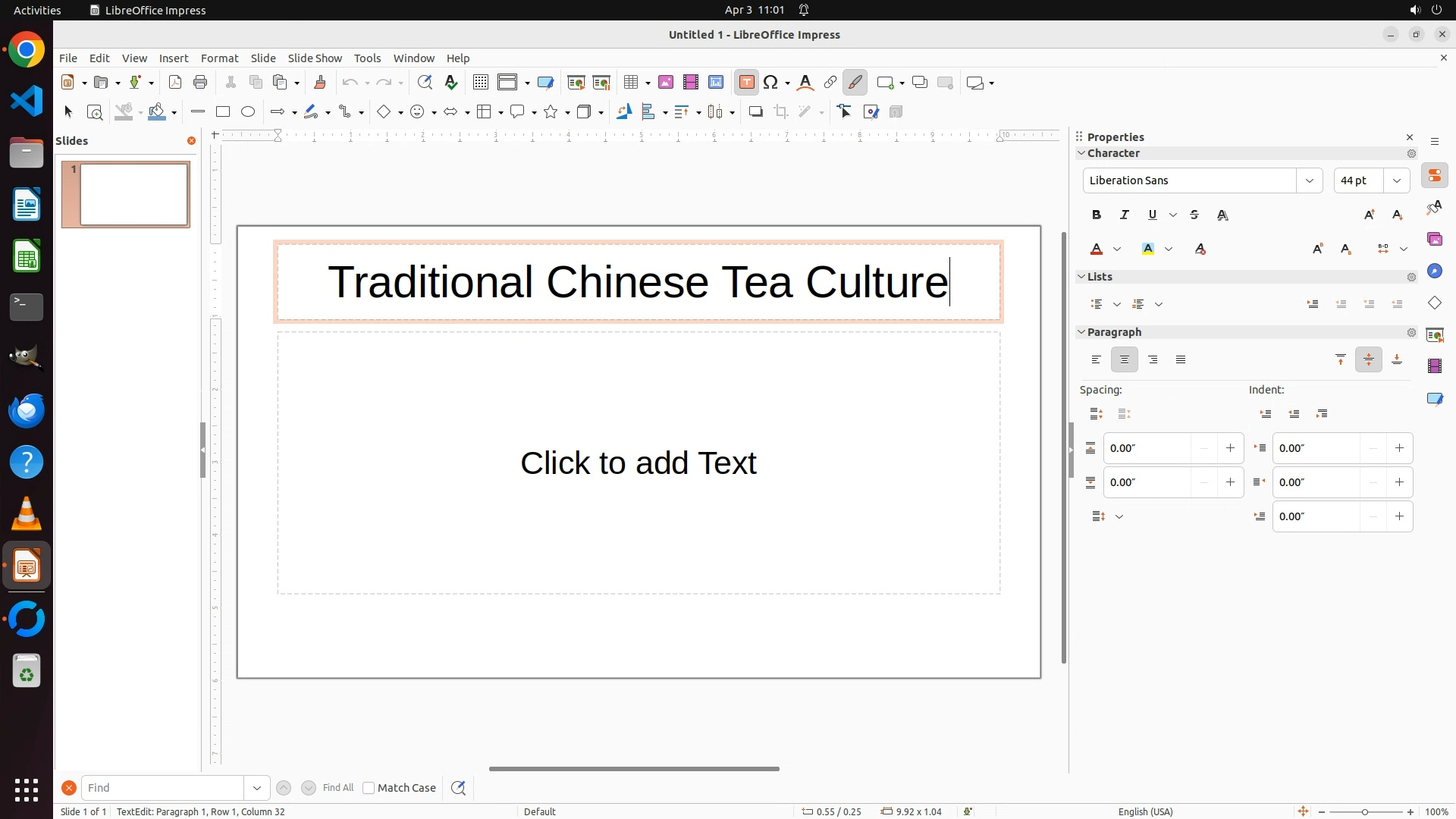Insert a table from the toolbar
The height and width of the screenshot is (819, 1456).
click(631, 83)
